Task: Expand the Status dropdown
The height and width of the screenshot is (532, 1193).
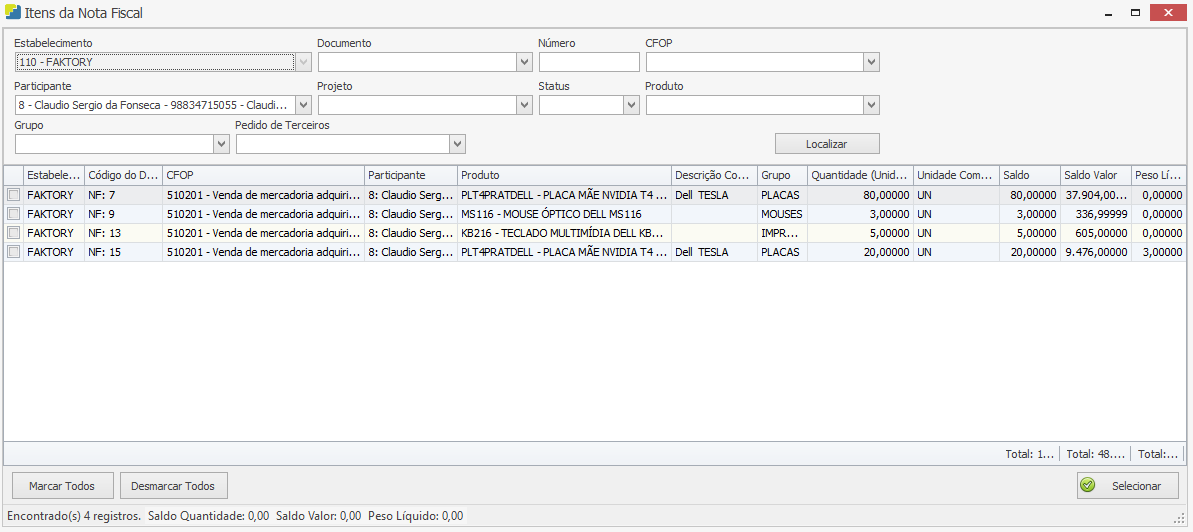Action: tap(631, 105)
